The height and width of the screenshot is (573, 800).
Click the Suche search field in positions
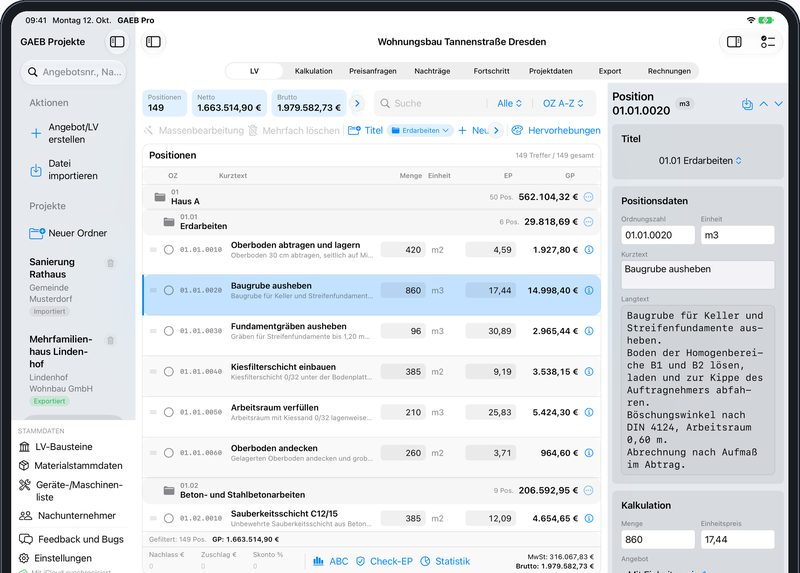click(431, 103)
